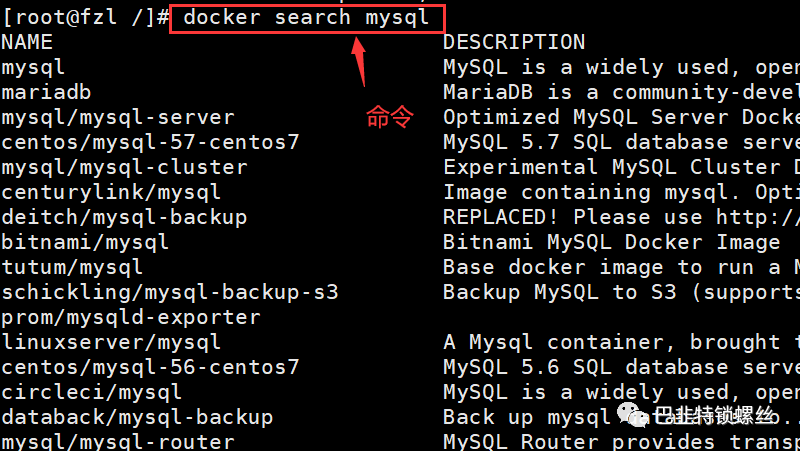800x451 pixels.
Task: Click the description starting with REPLACED!
Action: [x=620, y=217]
